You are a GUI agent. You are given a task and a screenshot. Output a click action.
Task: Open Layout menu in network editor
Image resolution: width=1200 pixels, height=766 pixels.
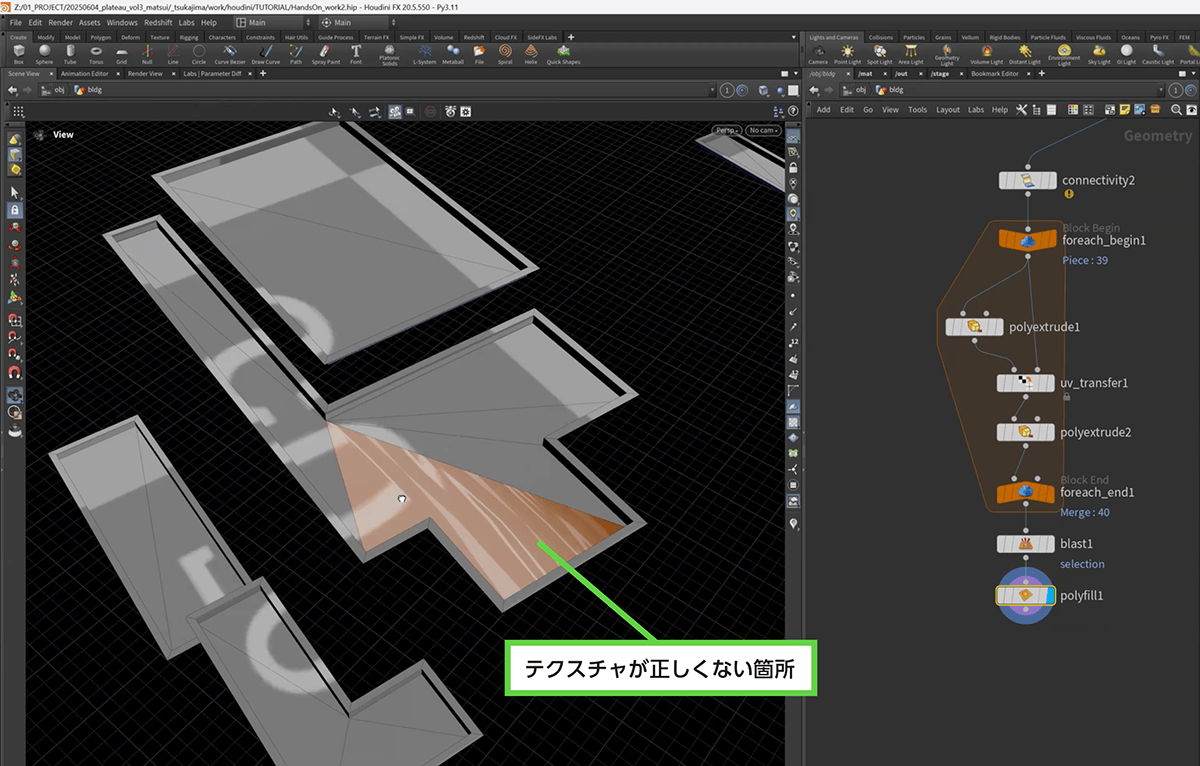click(x=947, y=110)
